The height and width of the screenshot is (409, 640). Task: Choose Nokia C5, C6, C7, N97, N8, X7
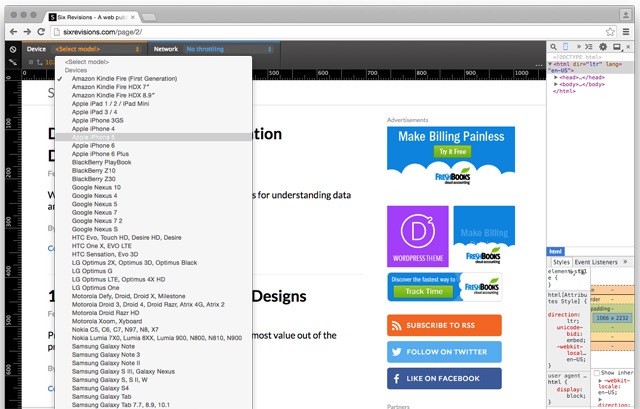153,329
